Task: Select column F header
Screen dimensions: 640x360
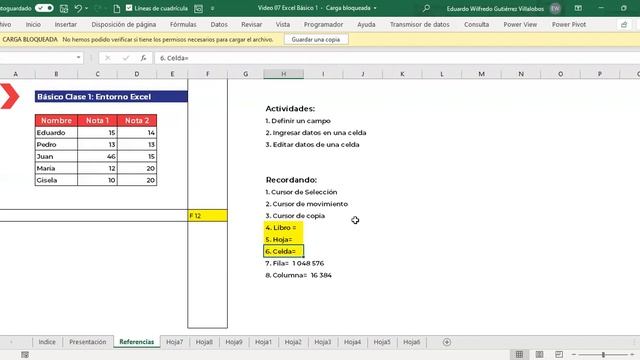Action: [x=207, y=74]
